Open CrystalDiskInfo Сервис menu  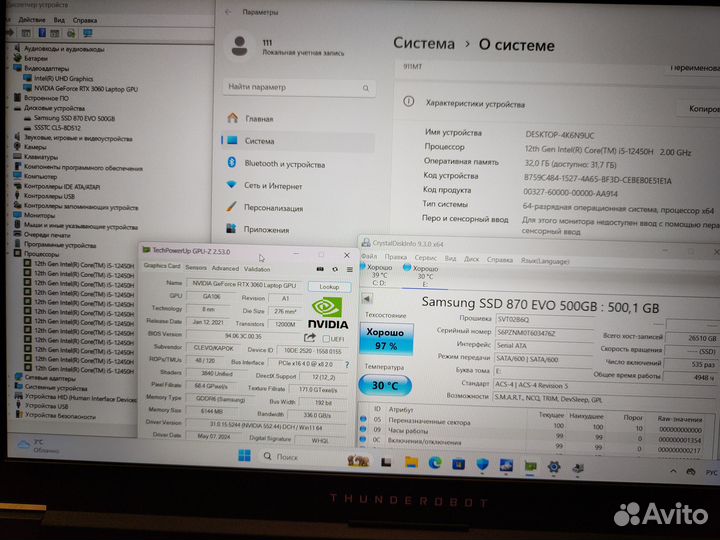click(426, 258)
